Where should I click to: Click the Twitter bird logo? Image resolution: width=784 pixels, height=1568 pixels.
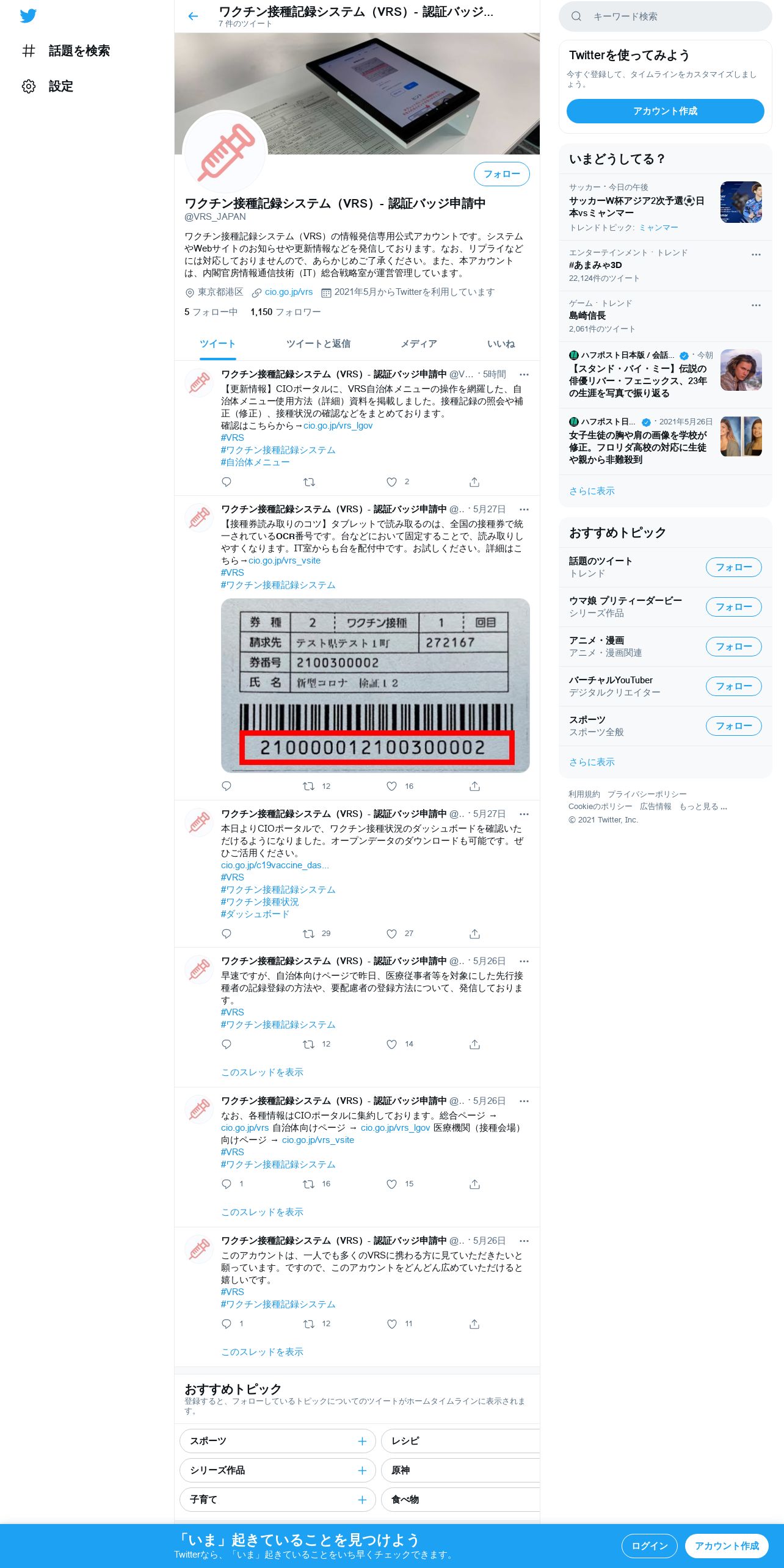(x=28, y=16)
